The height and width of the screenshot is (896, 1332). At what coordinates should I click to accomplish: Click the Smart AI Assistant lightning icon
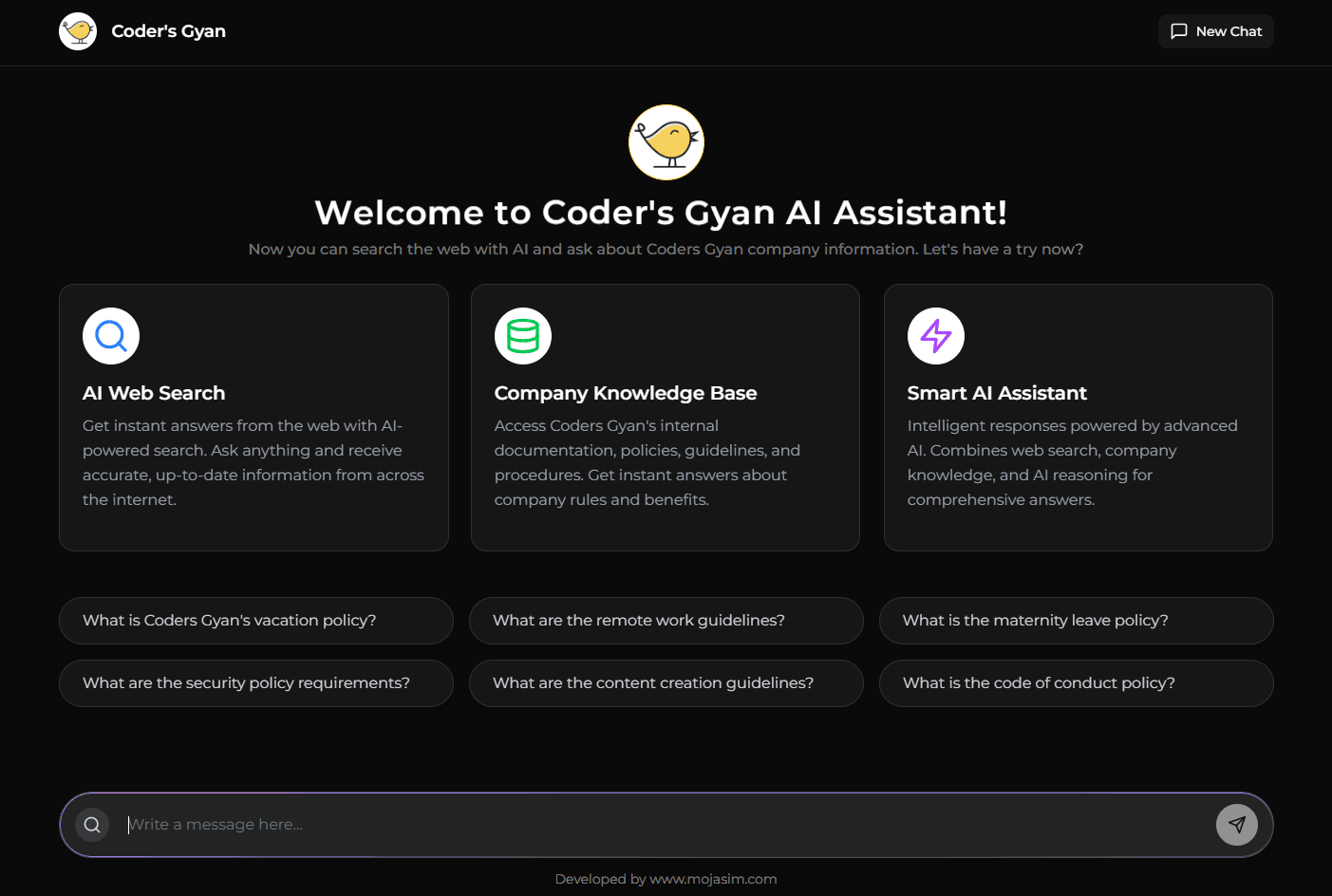pos(936,335)
